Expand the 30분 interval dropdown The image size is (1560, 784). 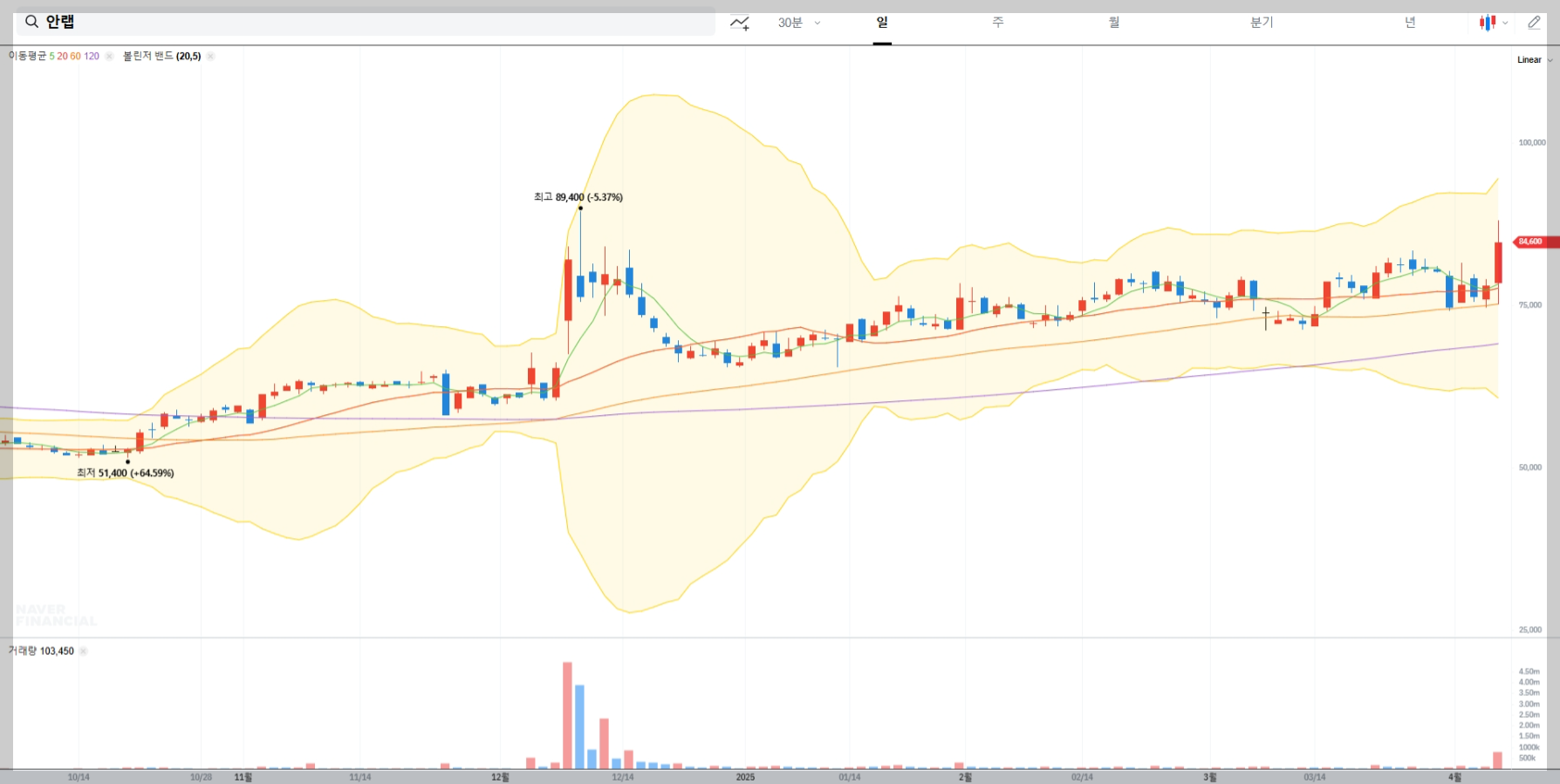click(x=799, y=23)
